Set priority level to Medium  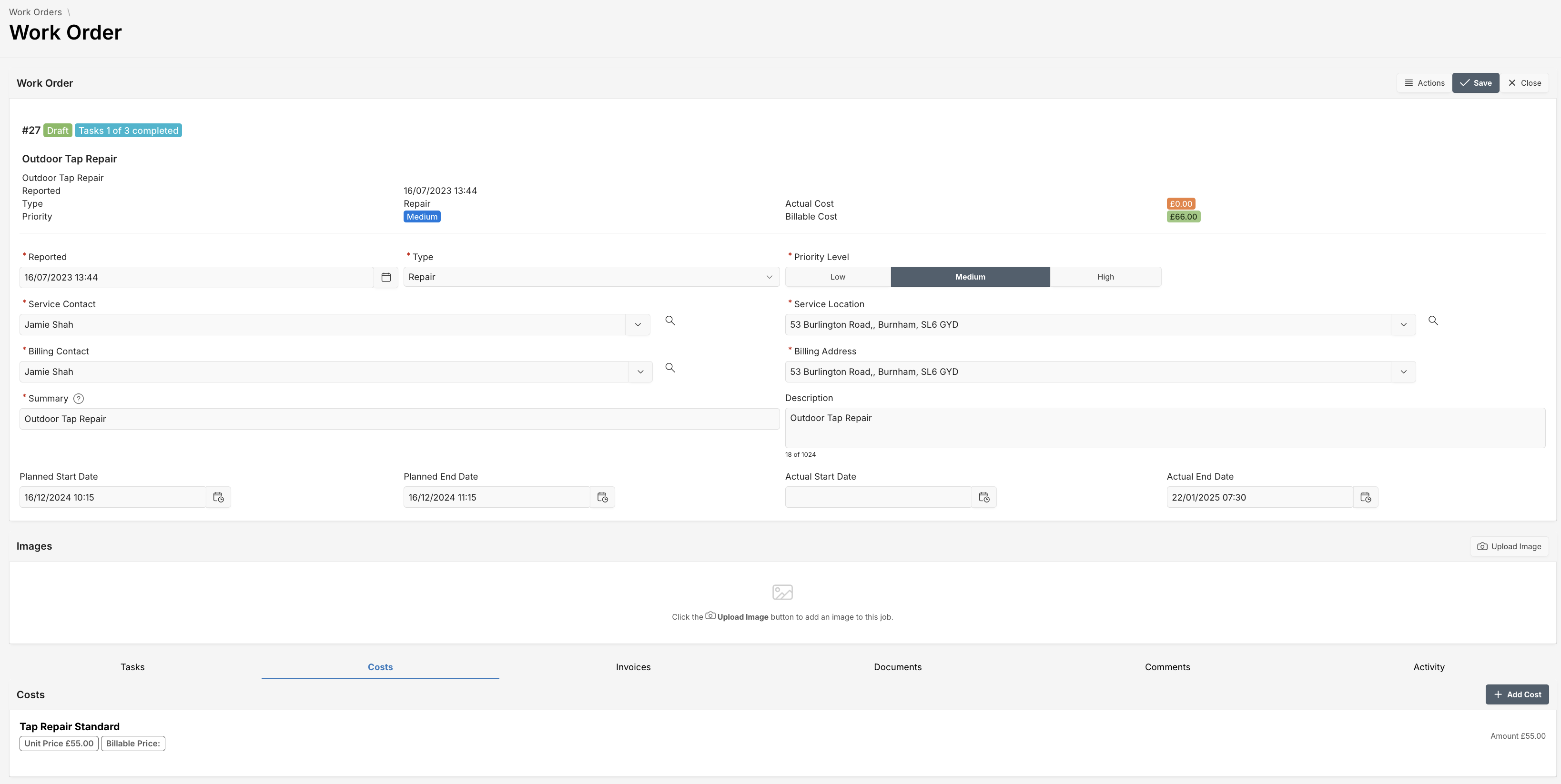(970, 277)
